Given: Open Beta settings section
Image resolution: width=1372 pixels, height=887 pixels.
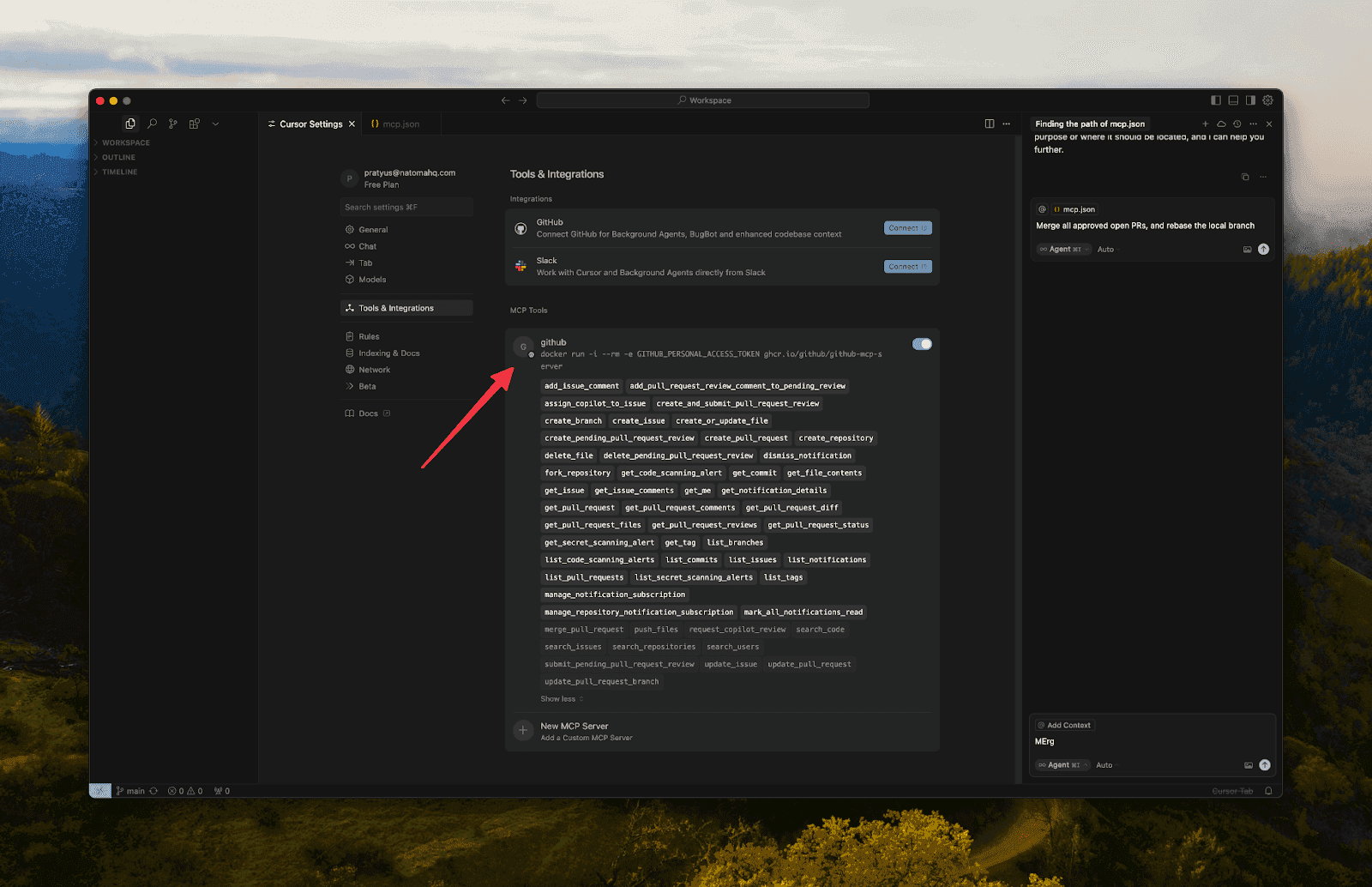Looking at the screenshot, I should tap(406, 387).
